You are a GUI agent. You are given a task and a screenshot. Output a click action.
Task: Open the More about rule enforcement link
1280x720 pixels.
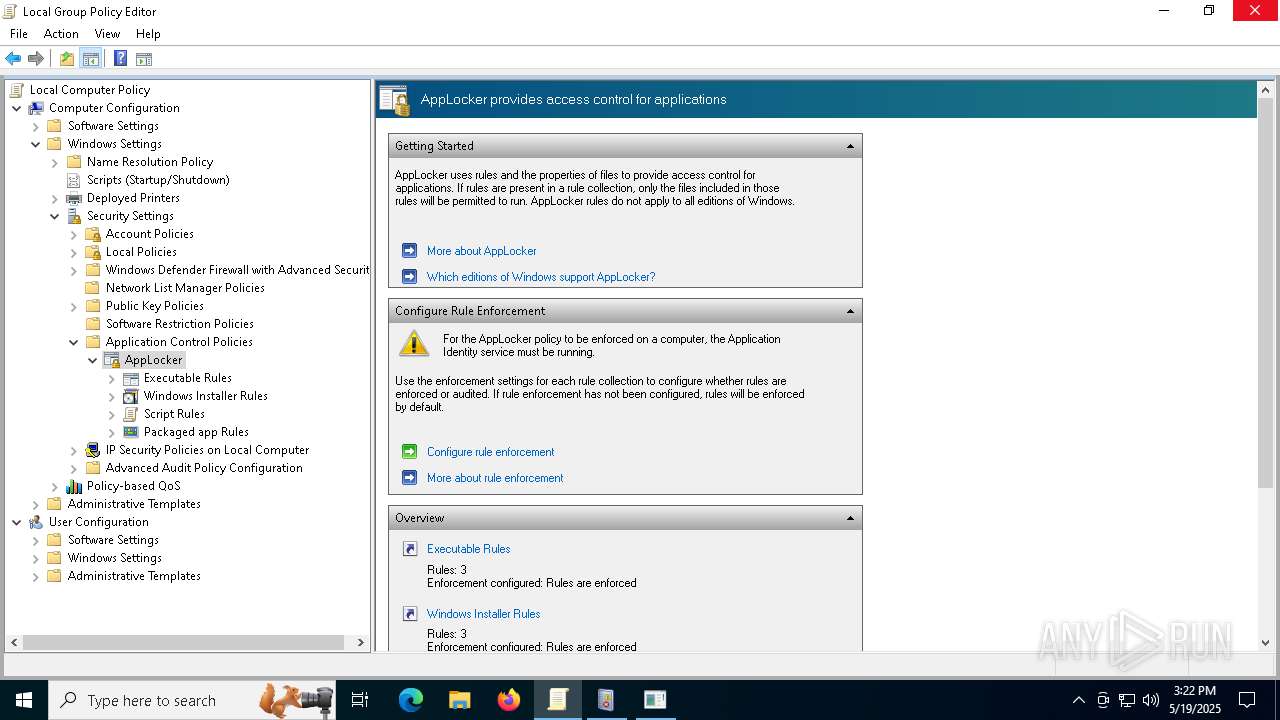tap(495, 478)
